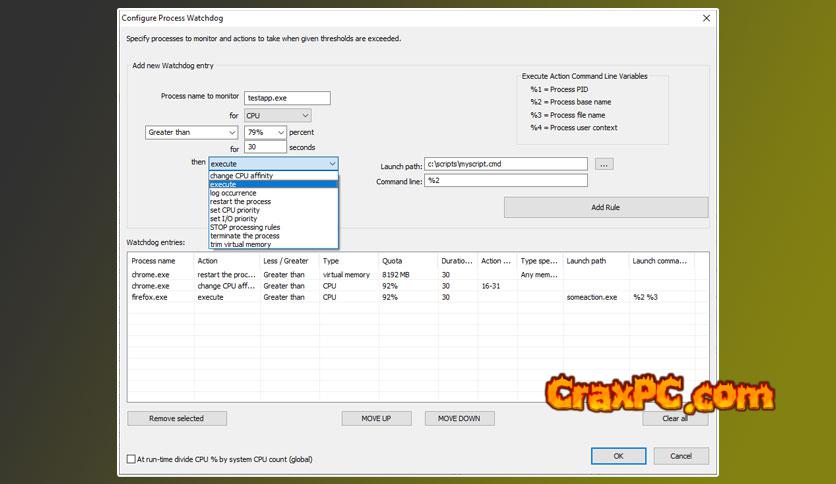Select 'trim virtual memory' action option
This screenshot has height=484, width=836.
click(240, 244)
